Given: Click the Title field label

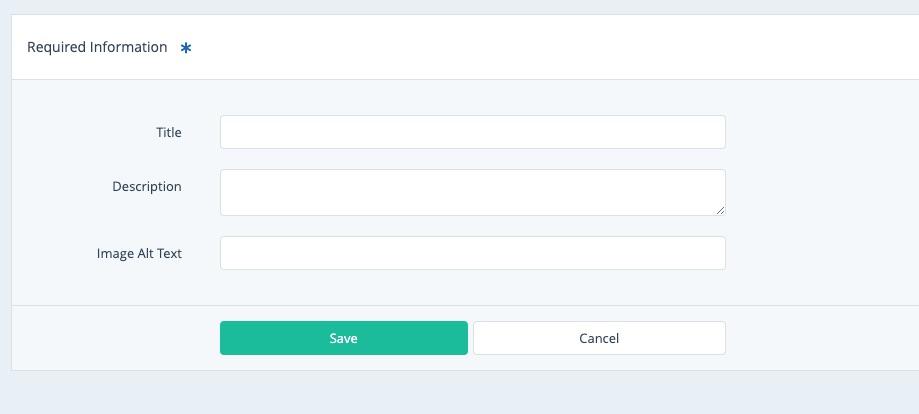Looking at the screenshot, I should coord(169,132).
